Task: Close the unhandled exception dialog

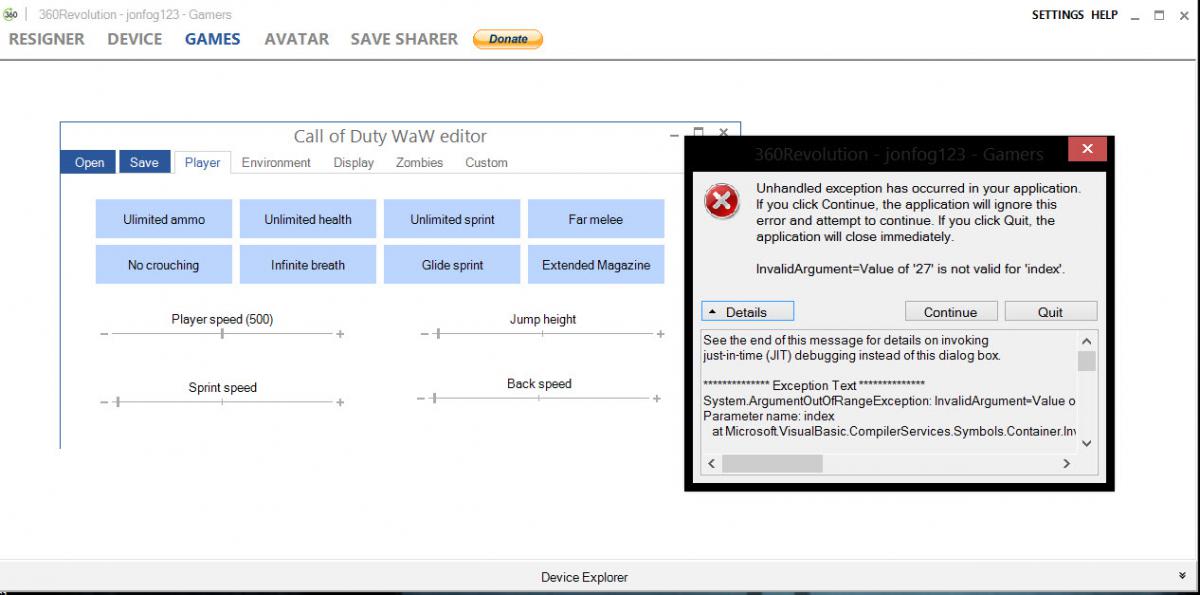Action: pyautogui.click(x=1086, y=151)
